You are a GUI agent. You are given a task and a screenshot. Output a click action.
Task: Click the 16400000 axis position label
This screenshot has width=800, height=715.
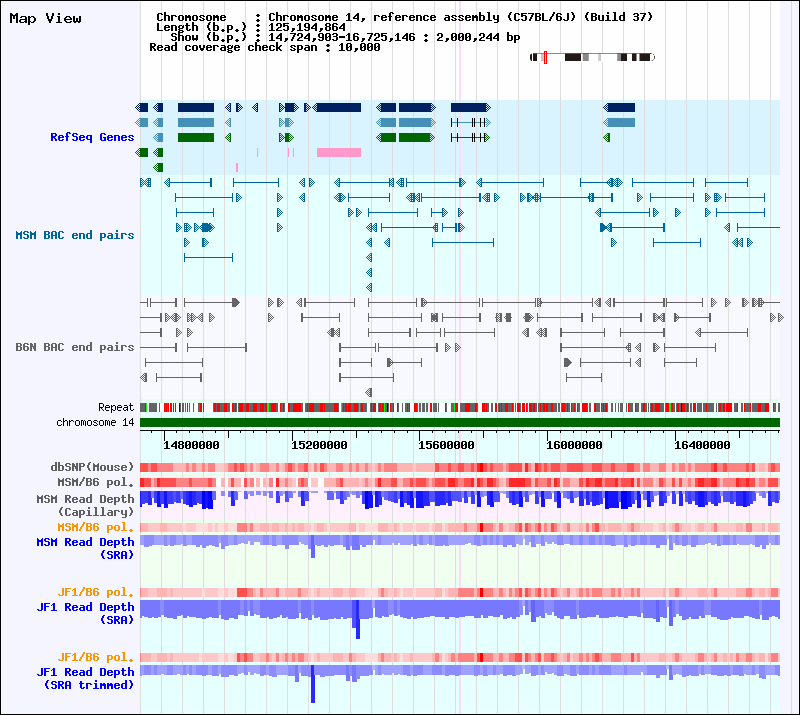point(703,445)
